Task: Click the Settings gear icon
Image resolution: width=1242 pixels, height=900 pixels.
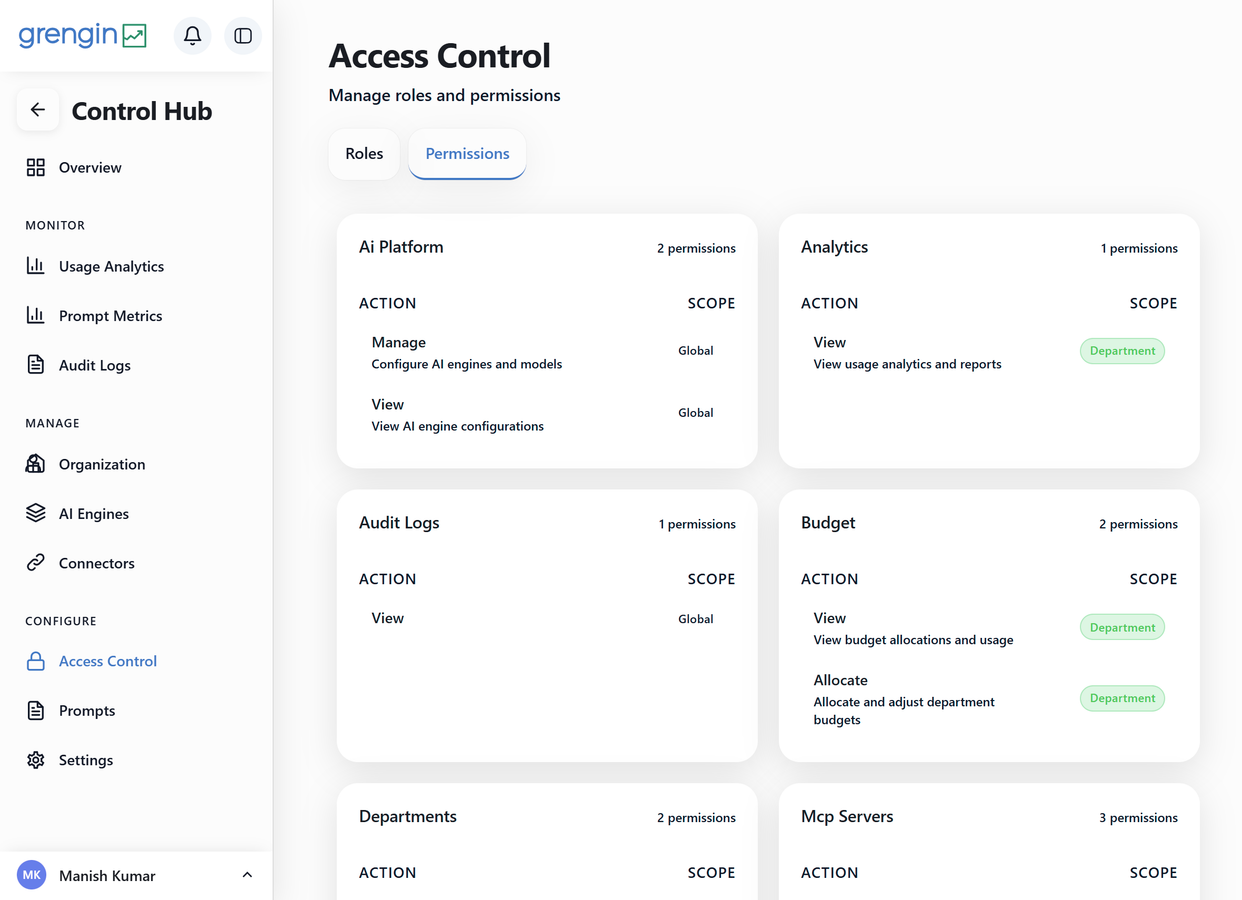Action: (36, 760)
